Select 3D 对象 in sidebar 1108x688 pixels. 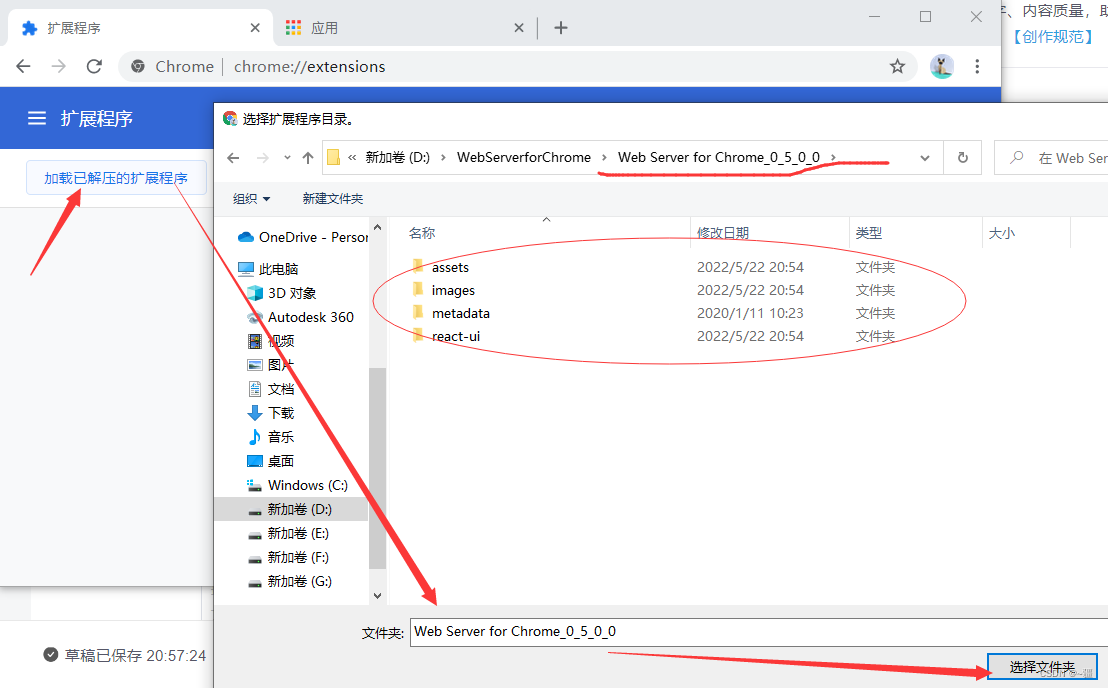[281, 293]
